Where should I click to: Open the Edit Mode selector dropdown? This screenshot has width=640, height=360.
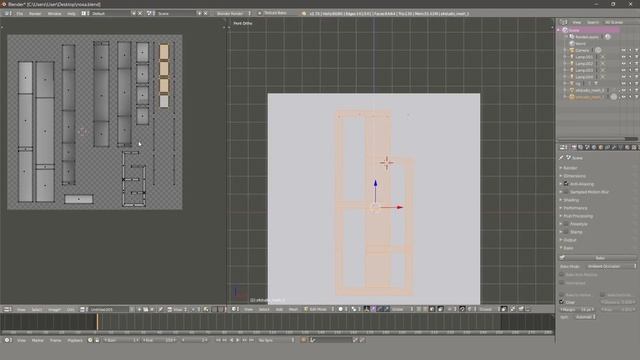[319, 309]
